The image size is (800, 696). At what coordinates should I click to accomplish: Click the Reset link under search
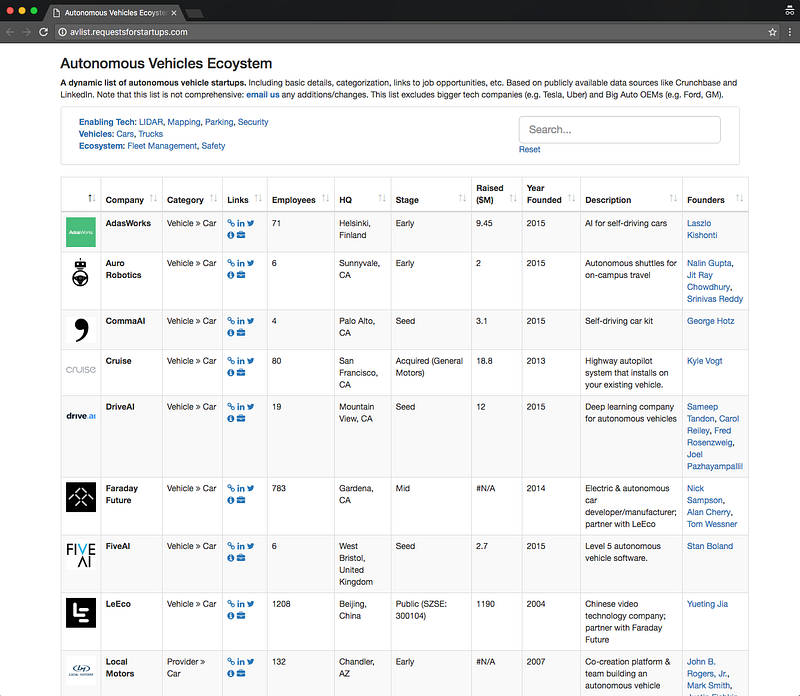[x=529, y=150]
